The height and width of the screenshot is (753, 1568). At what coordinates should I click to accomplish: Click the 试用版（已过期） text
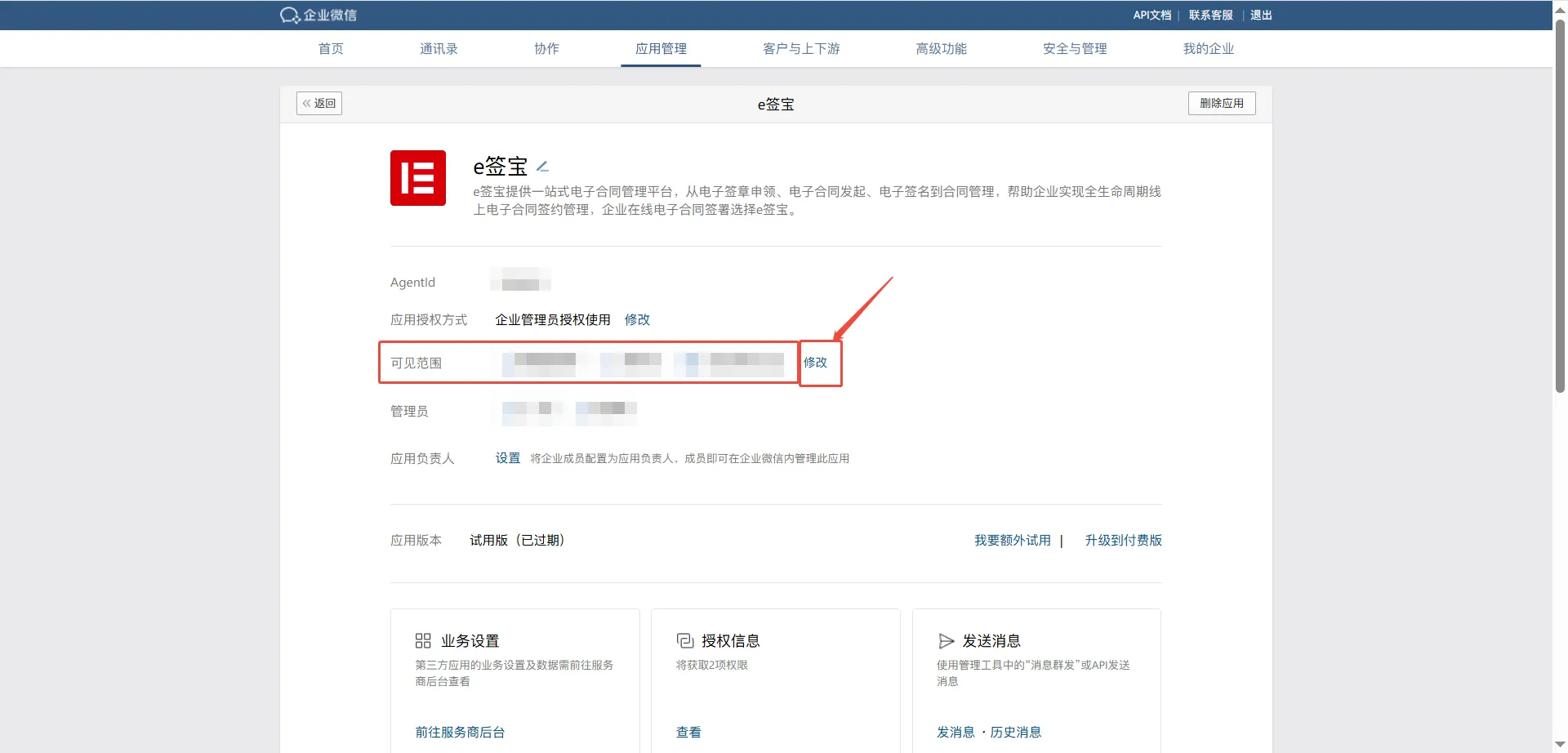517,540
